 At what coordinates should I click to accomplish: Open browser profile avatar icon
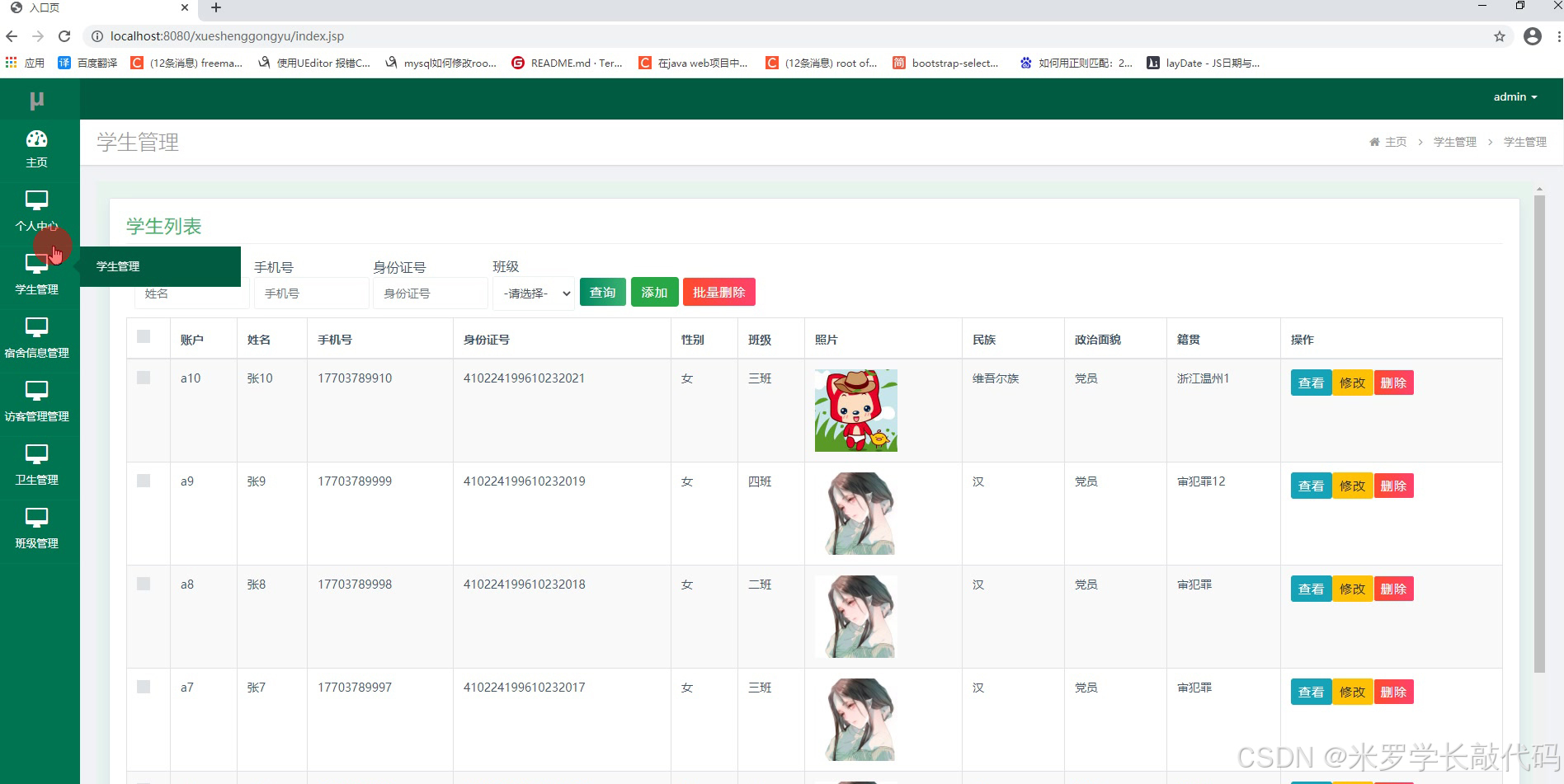tap(1533, 36)
